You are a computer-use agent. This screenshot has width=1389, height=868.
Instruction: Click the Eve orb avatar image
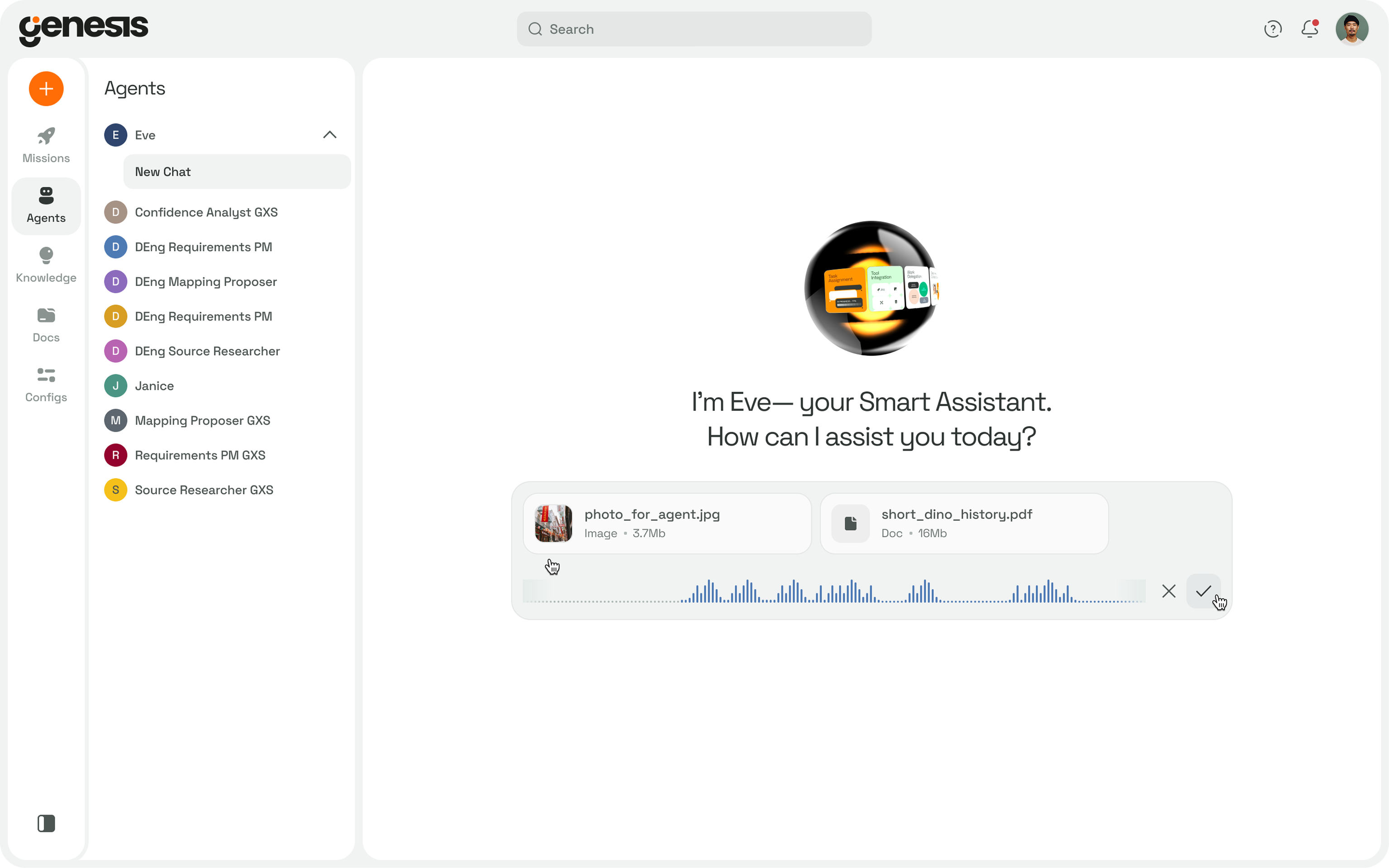tap(871, 288)
